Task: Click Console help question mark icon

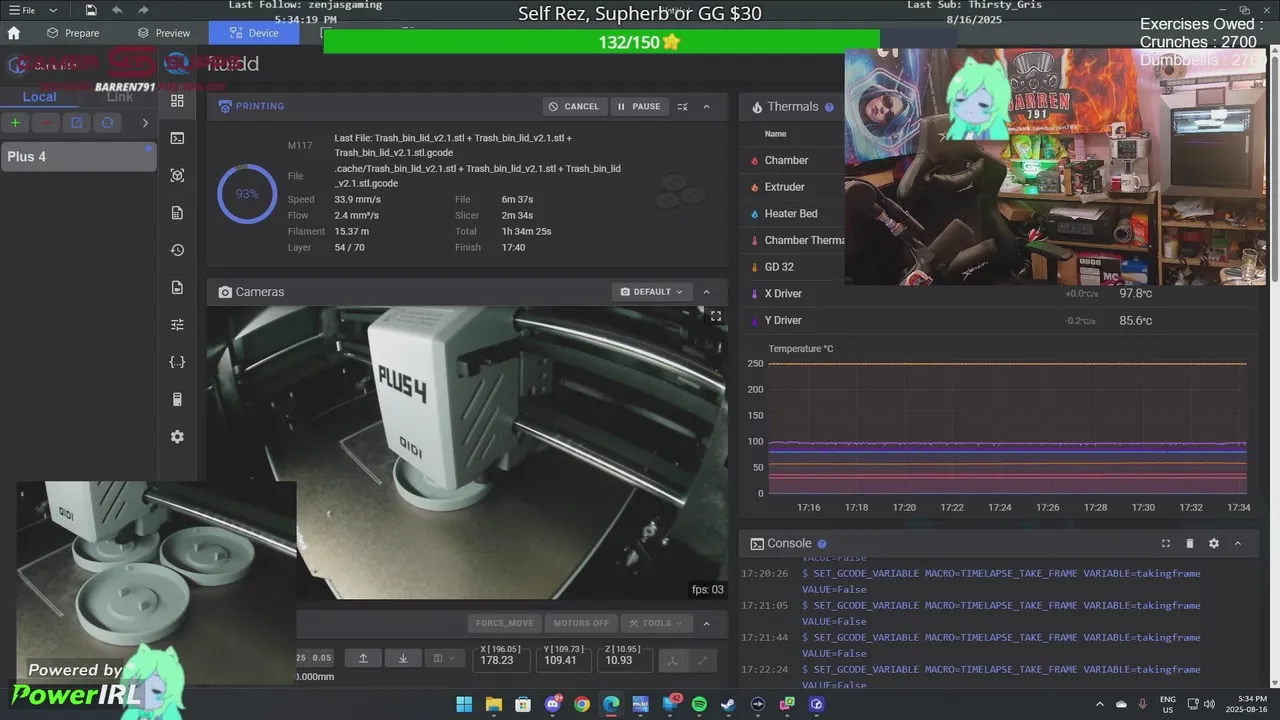Action: (x=822, y=544)
